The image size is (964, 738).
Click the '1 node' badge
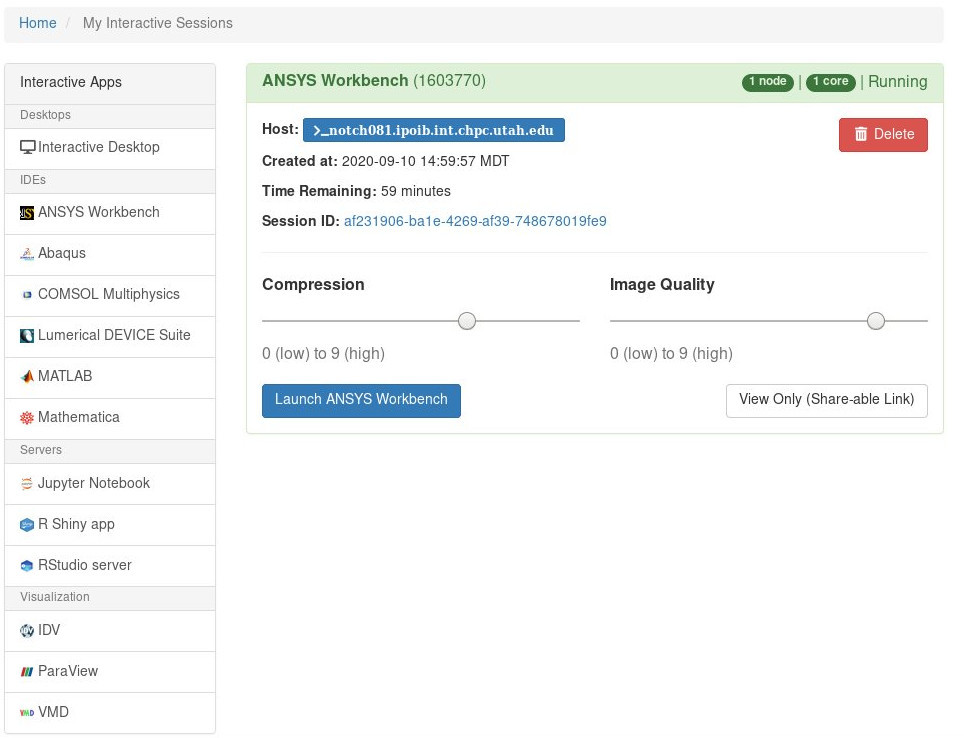[x=767, y=82]
